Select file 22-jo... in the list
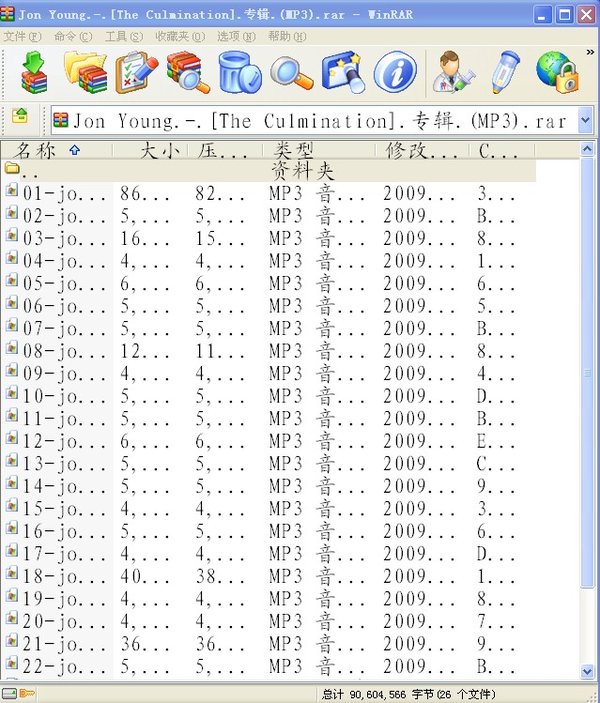The height and width of the screenshot is (703, 600). point(268,666)
